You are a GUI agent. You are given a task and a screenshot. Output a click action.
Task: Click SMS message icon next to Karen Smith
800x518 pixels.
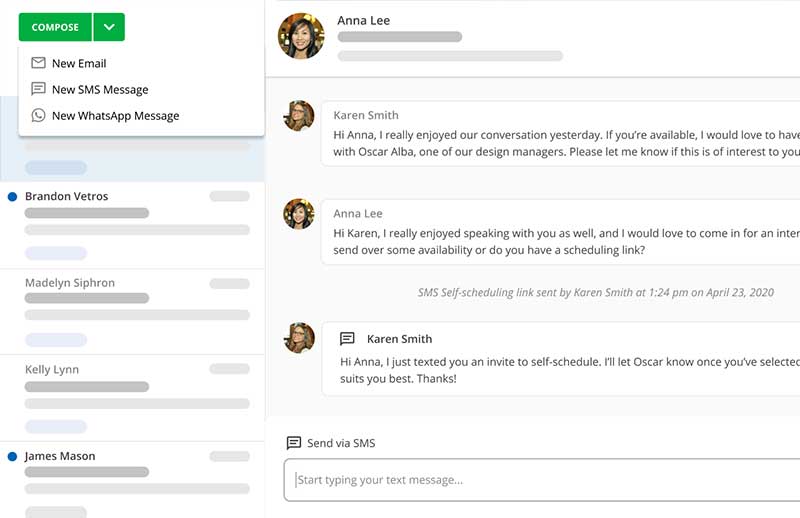point(347,339)
